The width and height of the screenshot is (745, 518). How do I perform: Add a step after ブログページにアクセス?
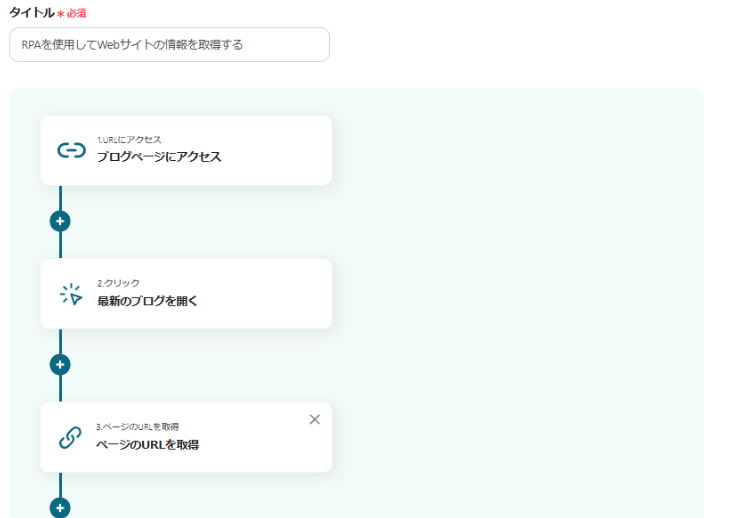pyautogui.click(x=60, y=221)
